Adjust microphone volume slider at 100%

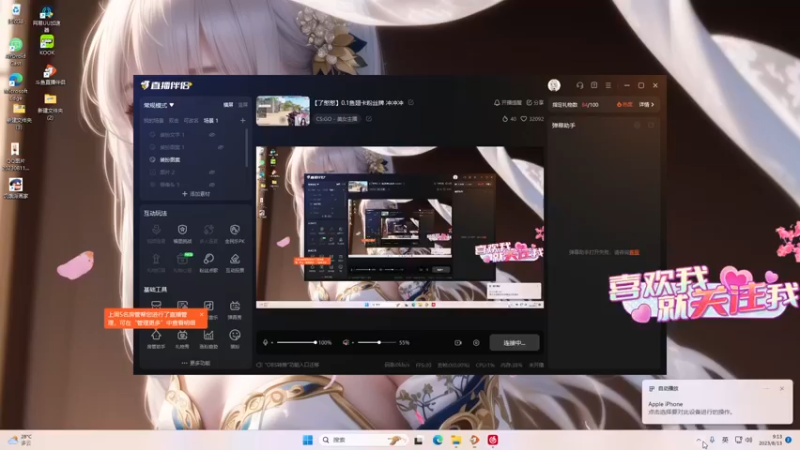296,342
